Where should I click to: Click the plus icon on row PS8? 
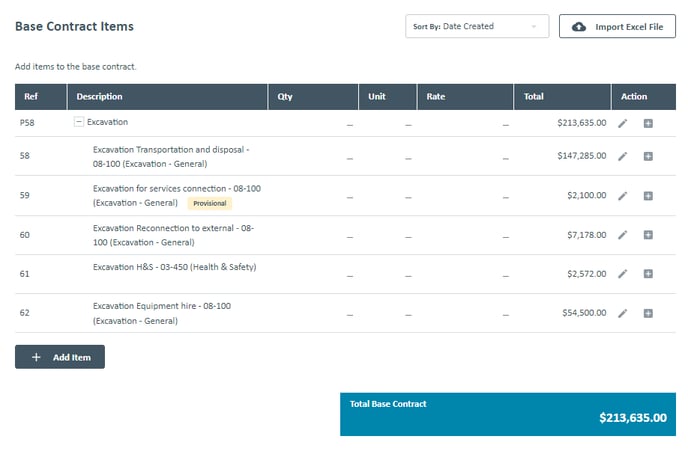point(648,124)
